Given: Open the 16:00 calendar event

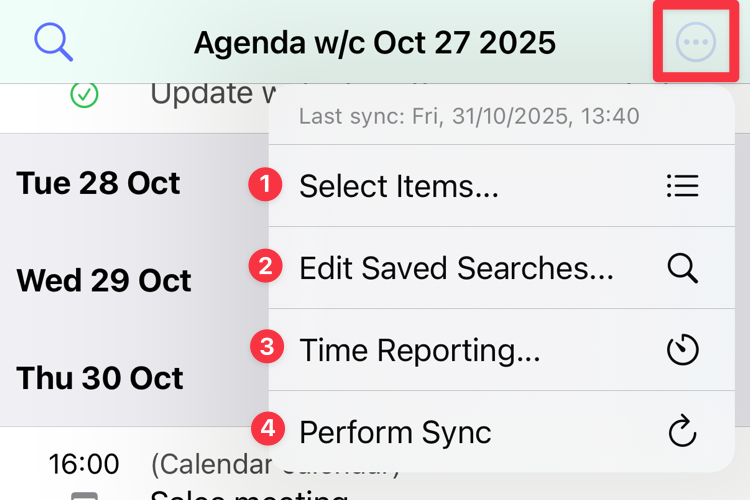Looking at the screenshot, I should coord(84,465).
